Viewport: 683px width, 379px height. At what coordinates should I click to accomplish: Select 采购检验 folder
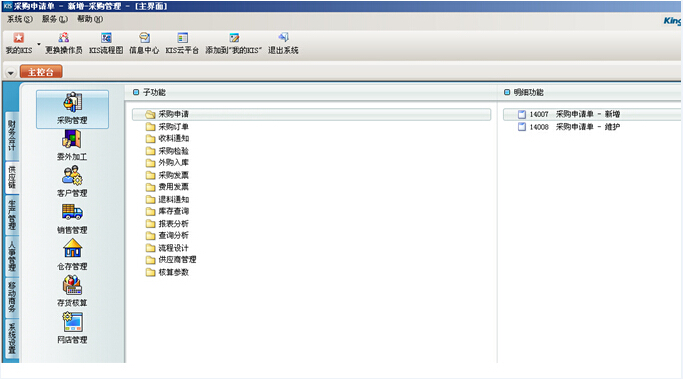tap(168, 151)
